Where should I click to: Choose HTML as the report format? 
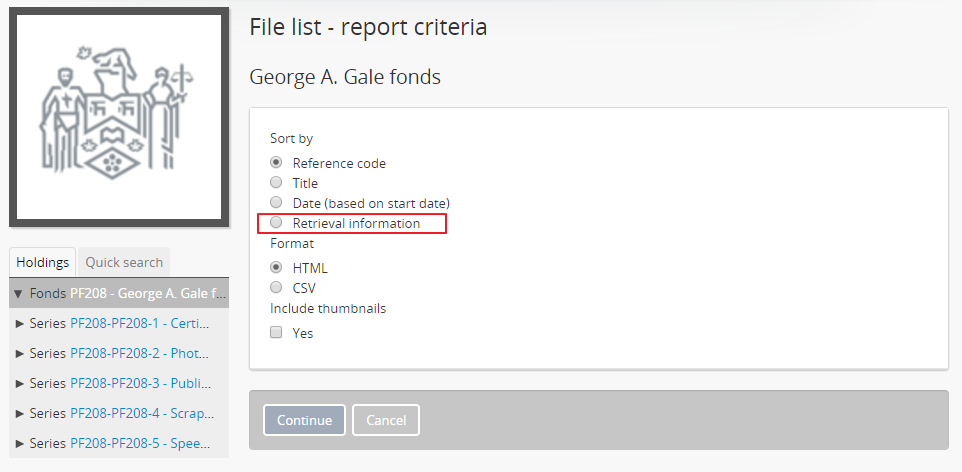(276, 268)
